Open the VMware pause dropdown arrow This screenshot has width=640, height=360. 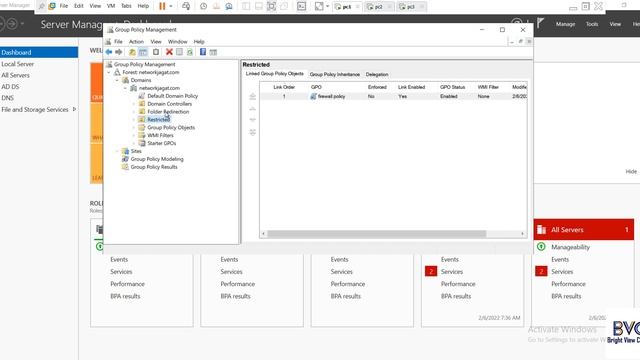[171, 6]
